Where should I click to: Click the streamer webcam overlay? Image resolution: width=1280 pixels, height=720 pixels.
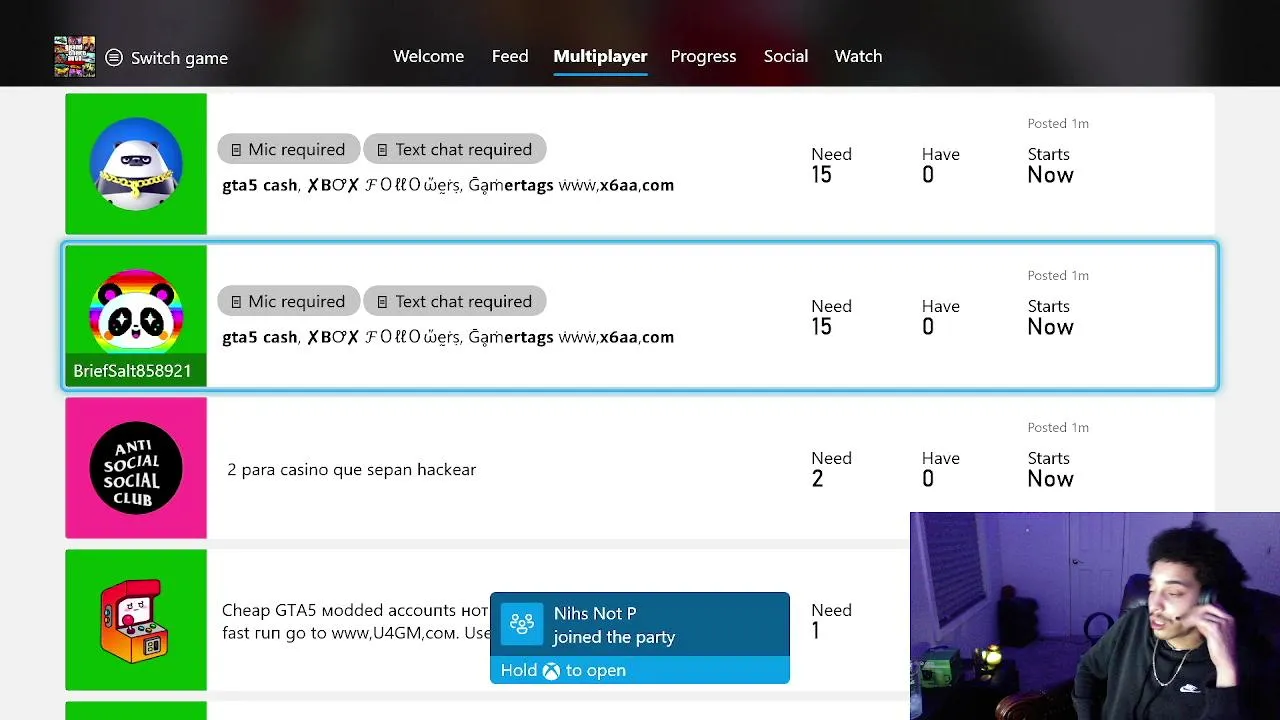(x=1095, y=616)
